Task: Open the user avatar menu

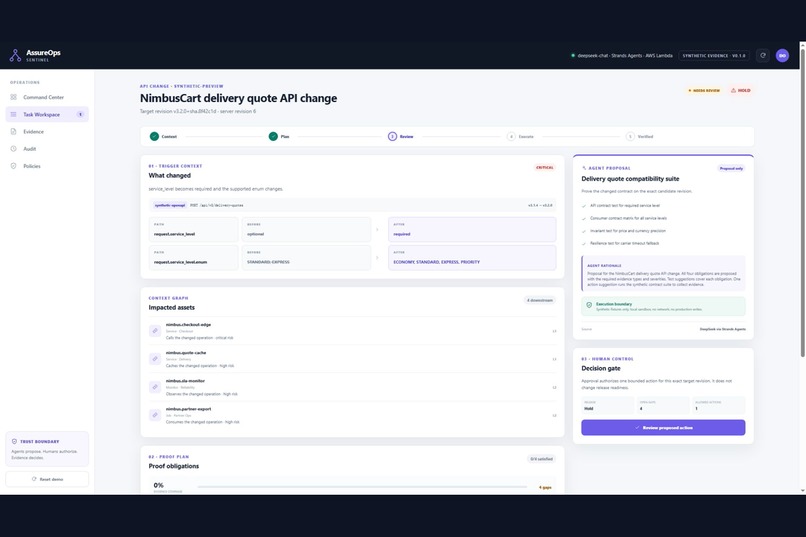Action: (782, 55)
